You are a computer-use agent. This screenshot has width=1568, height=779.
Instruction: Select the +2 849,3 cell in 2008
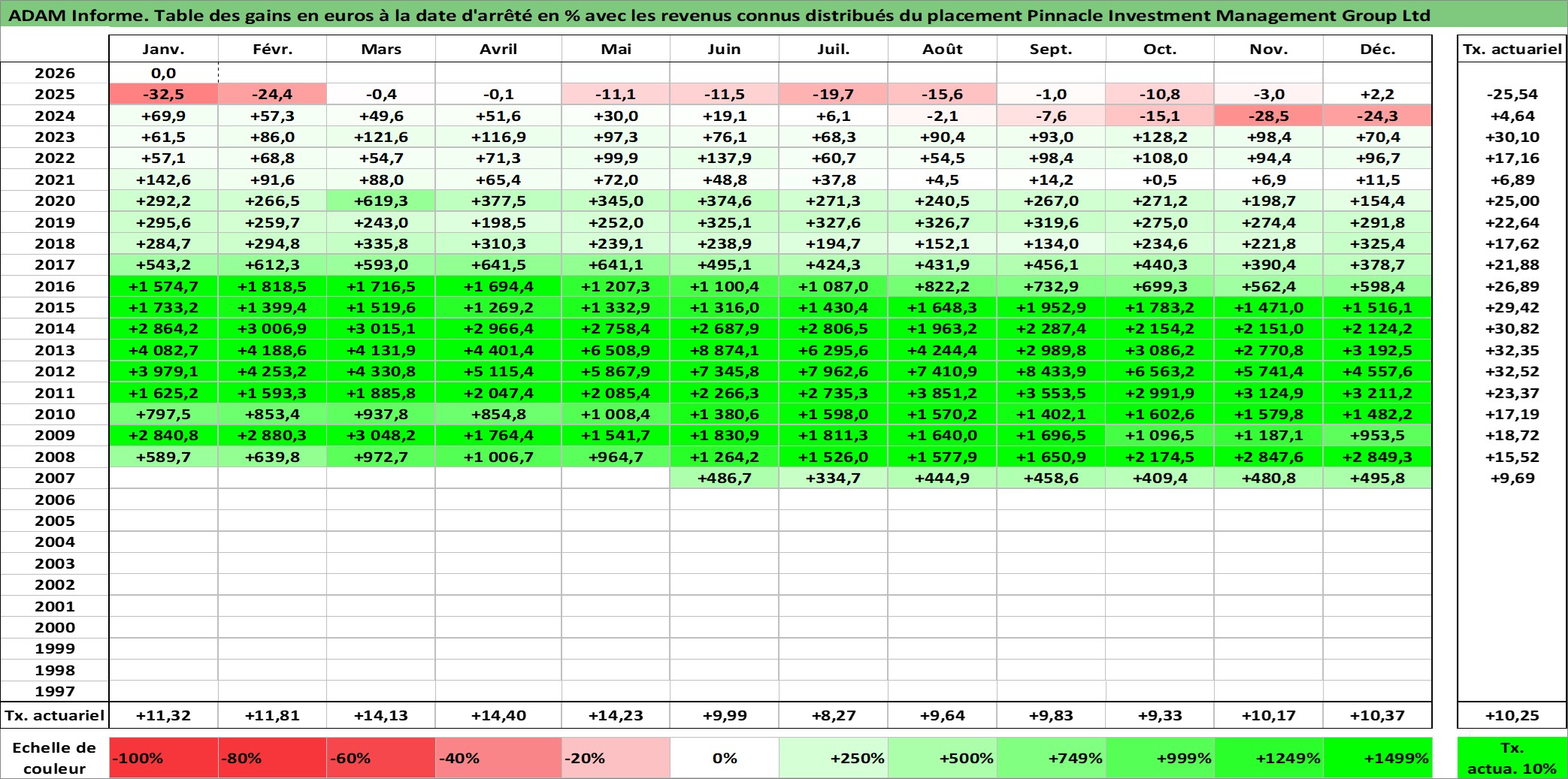(x=1377, y=457)
